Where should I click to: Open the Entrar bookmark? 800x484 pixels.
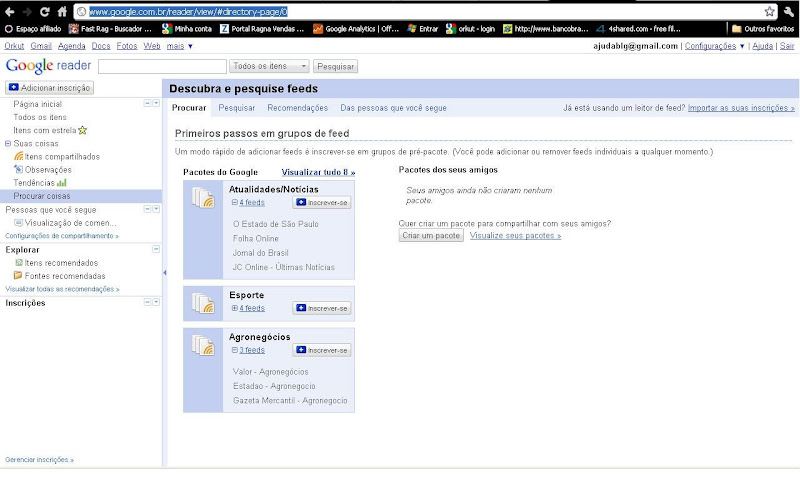pyautogui.click(x=422, y=29)
